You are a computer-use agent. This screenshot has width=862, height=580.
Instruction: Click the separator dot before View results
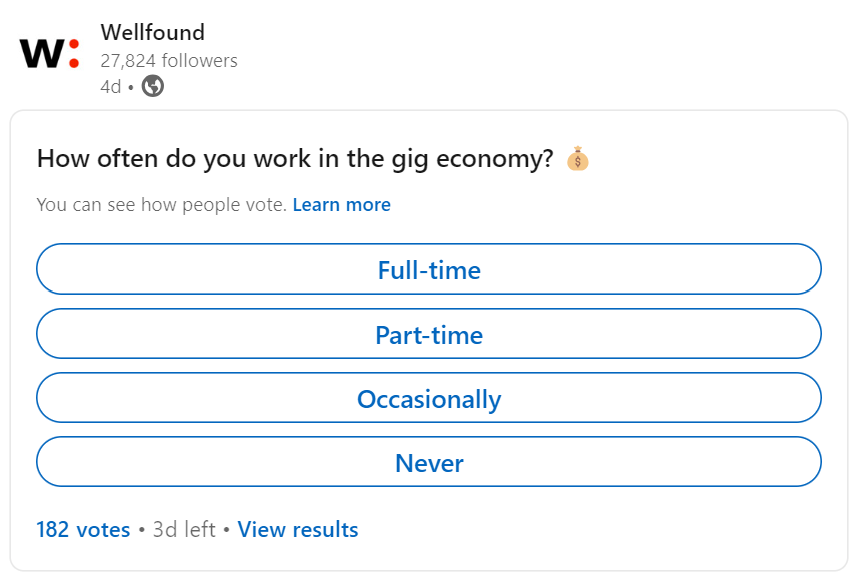[x=225, y=529]
